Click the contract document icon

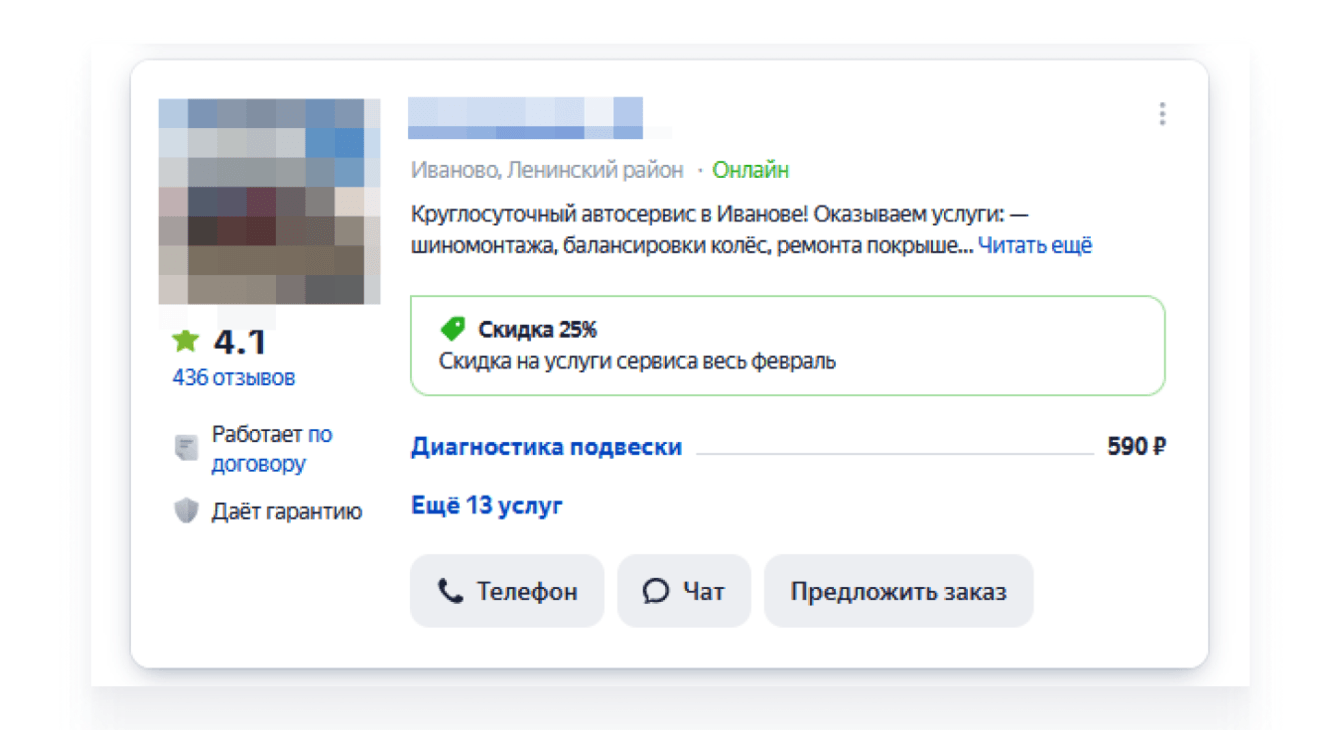click(x=186, y=448)
